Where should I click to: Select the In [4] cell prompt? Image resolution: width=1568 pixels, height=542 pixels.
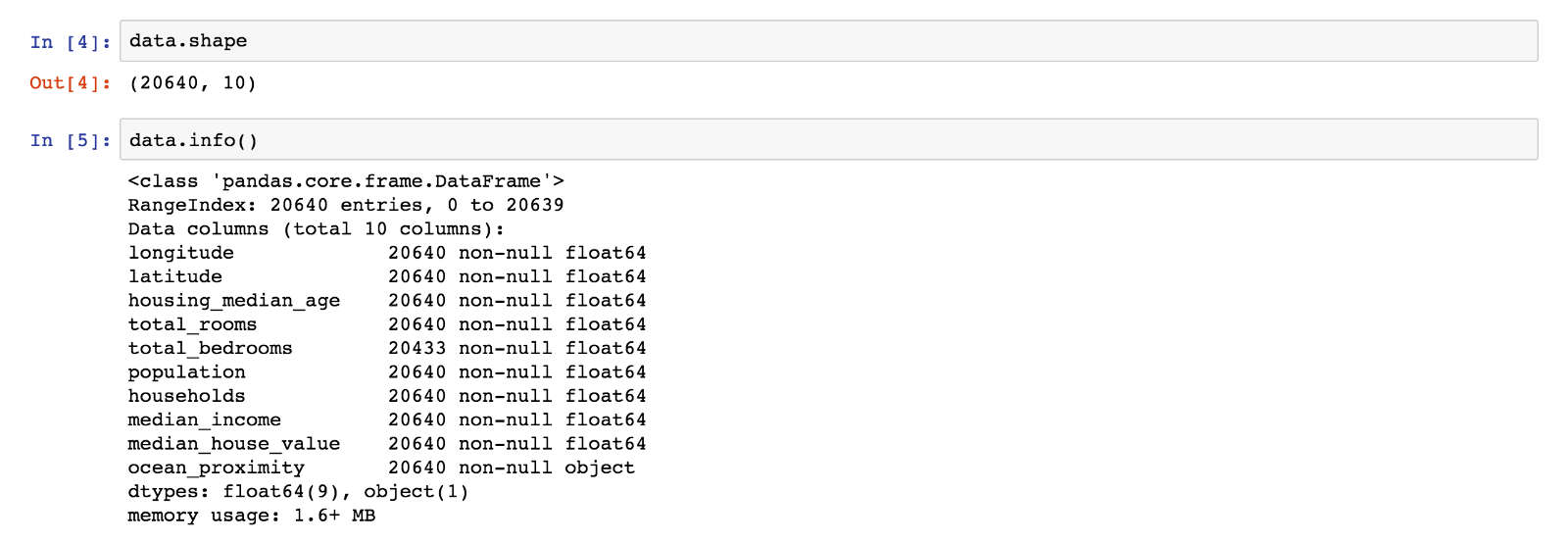(x=70, y=42)
